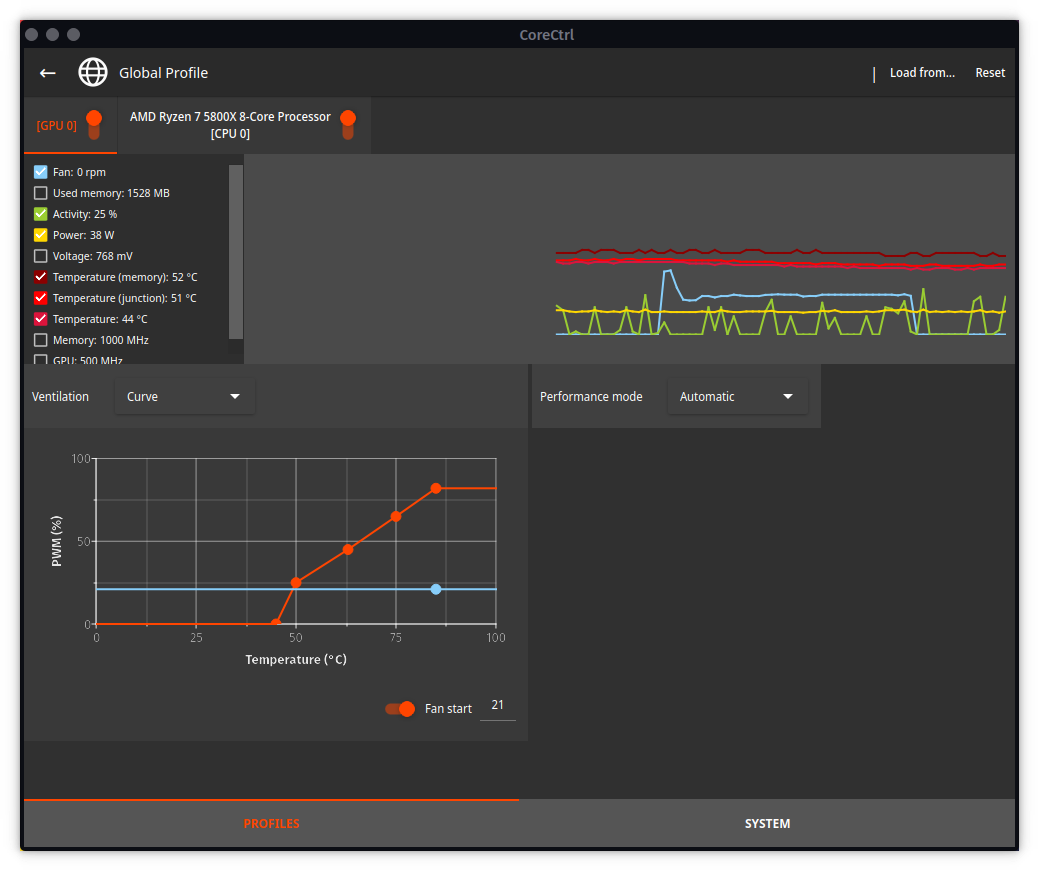Uncheck the Power sensor checkbox
1039x871 pixels.
pos(40,235)
